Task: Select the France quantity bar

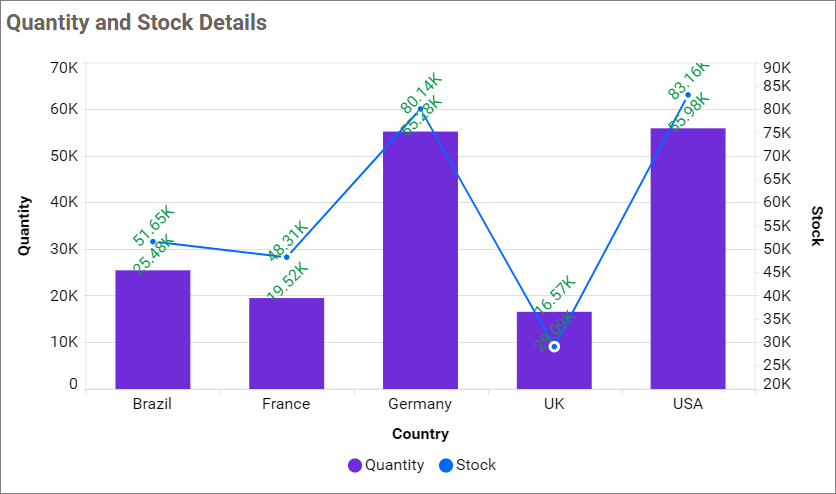Action: (287, 343)
